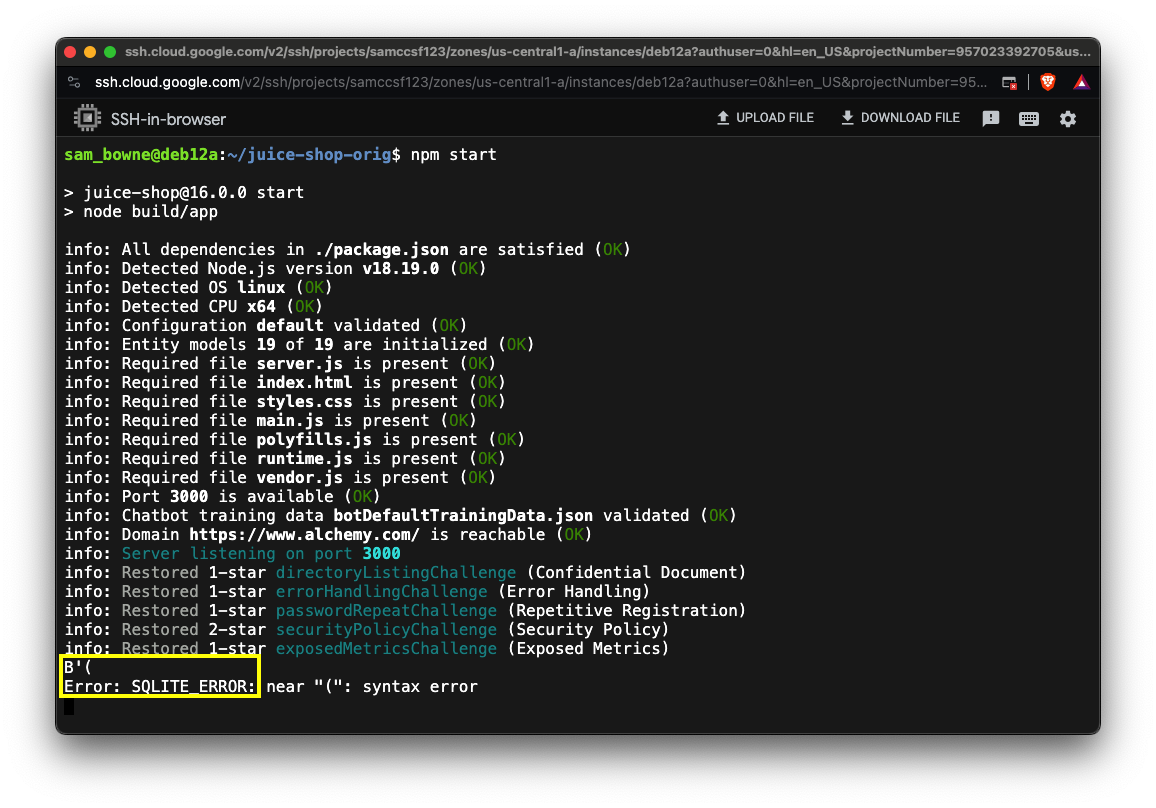Click the Brave rewards triangle icon
The image size is (1156, 808).
(x=1081, y=82)
